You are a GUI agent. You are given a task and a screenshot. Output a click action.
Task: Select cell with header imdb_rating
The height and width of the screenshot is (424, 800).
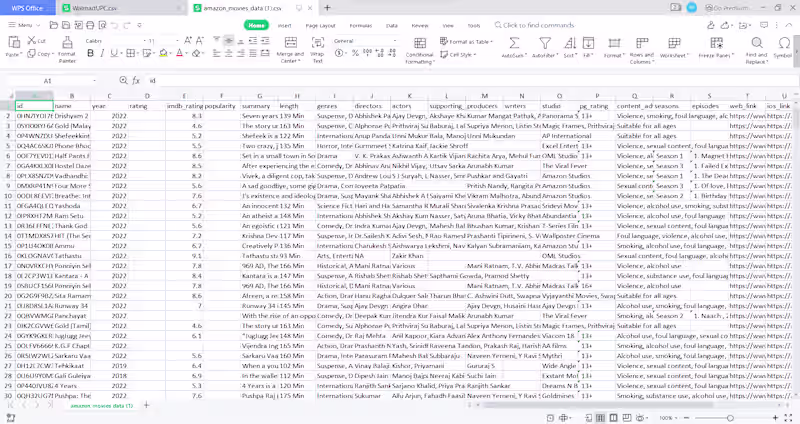184,106
